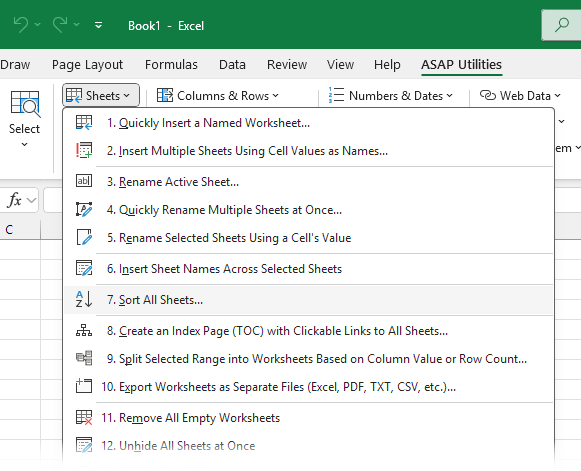
Task: Click the Sheets table icon
Action: [74, 96]
